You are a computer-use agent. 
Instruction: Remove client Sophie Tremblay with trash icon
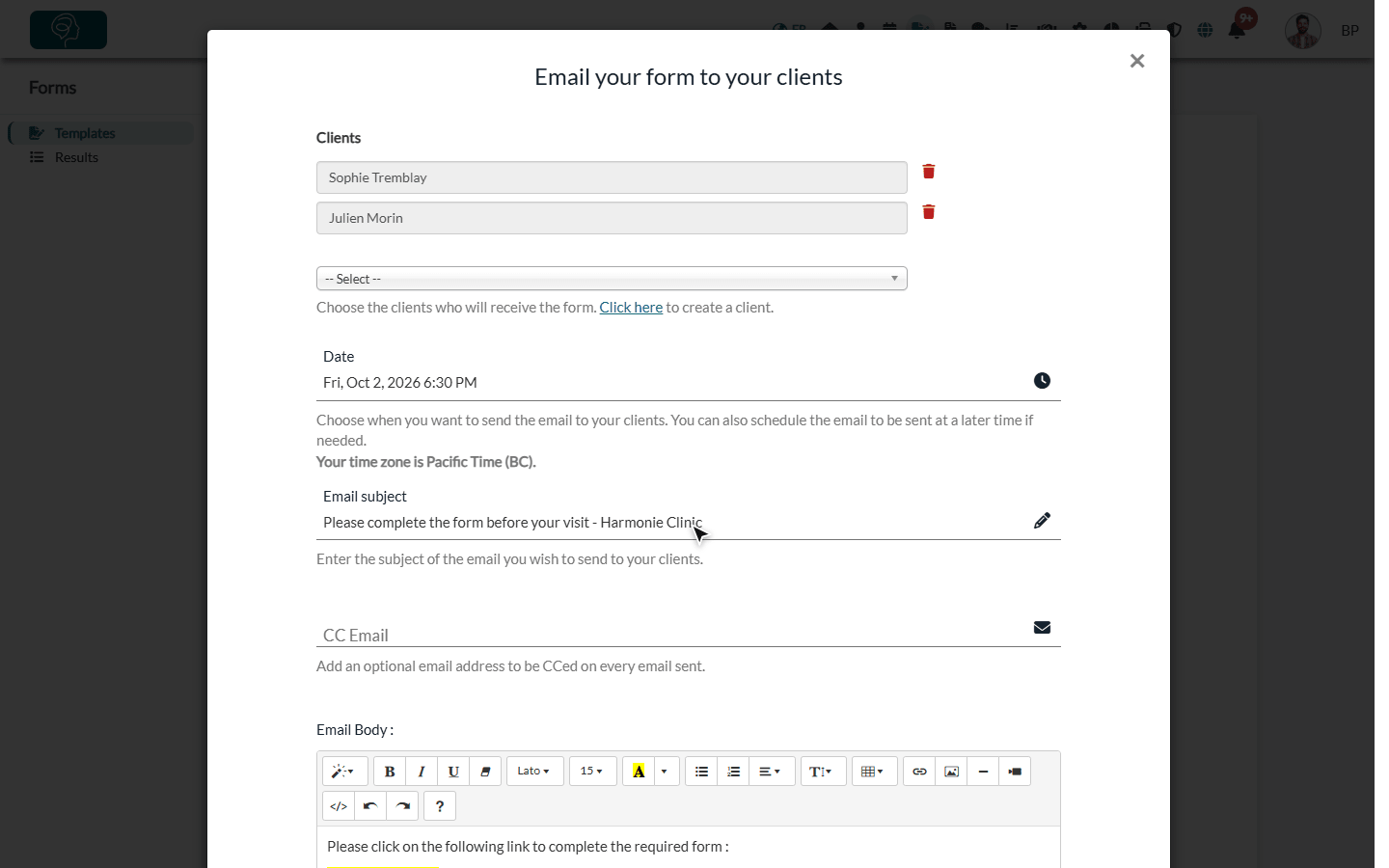[x=929, y=172]
